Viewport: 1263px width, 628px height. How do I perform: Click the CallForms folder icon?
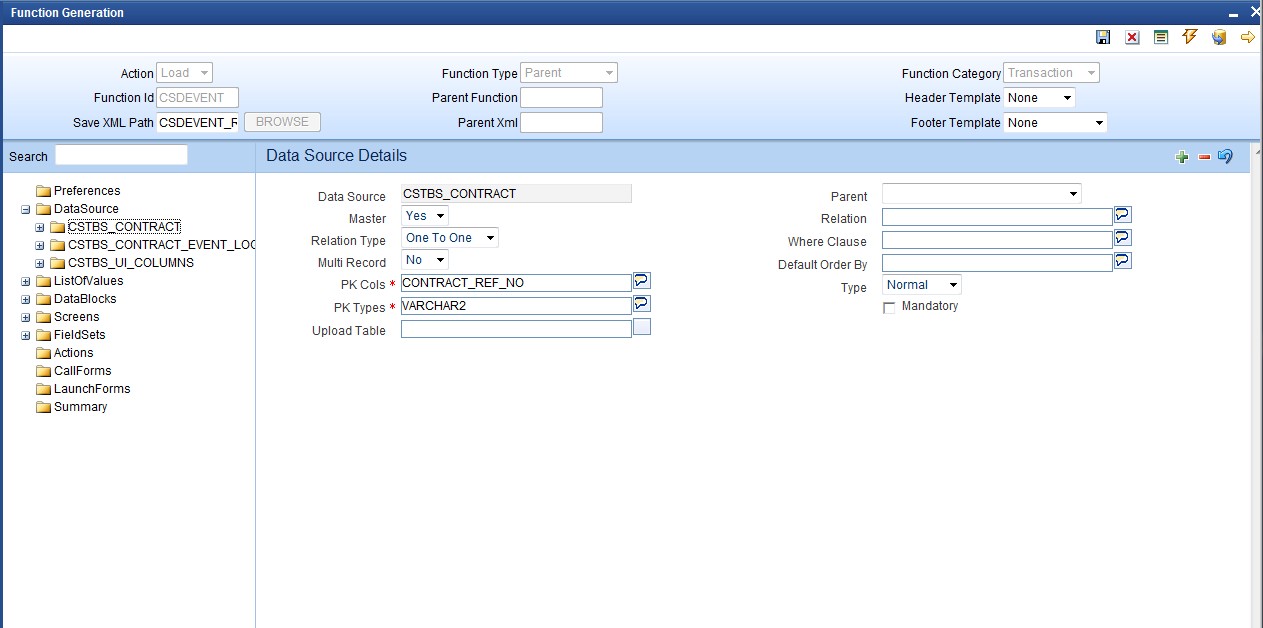[x=43, y=371]
